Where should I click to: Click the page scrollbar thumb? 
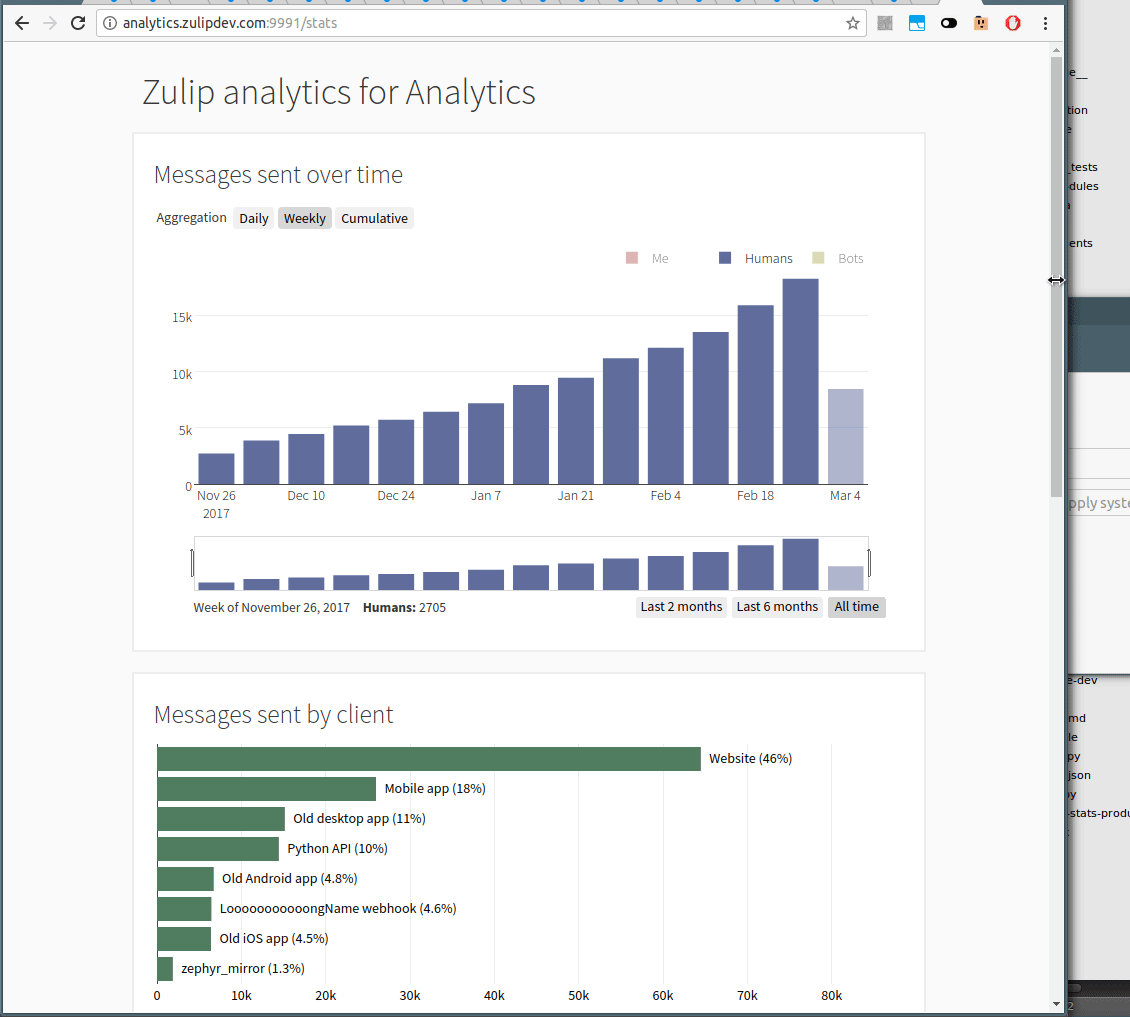click(x=1056, y=277)
